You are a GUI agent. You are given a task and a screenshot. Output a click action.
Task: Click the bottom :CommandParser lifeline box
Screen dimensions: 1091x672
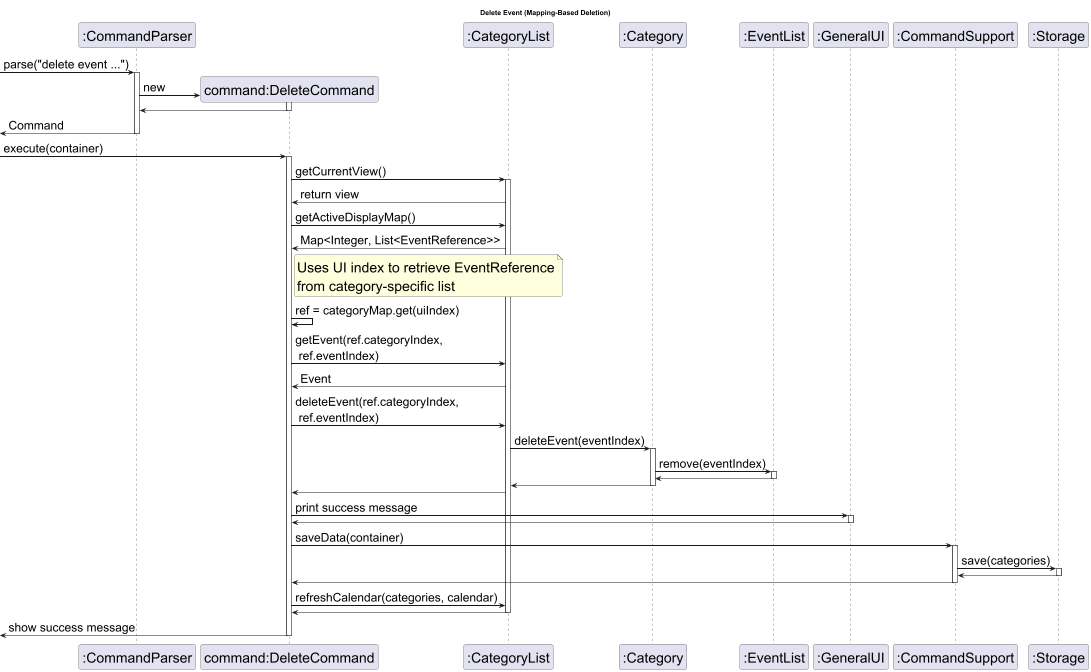coord(136,657)
